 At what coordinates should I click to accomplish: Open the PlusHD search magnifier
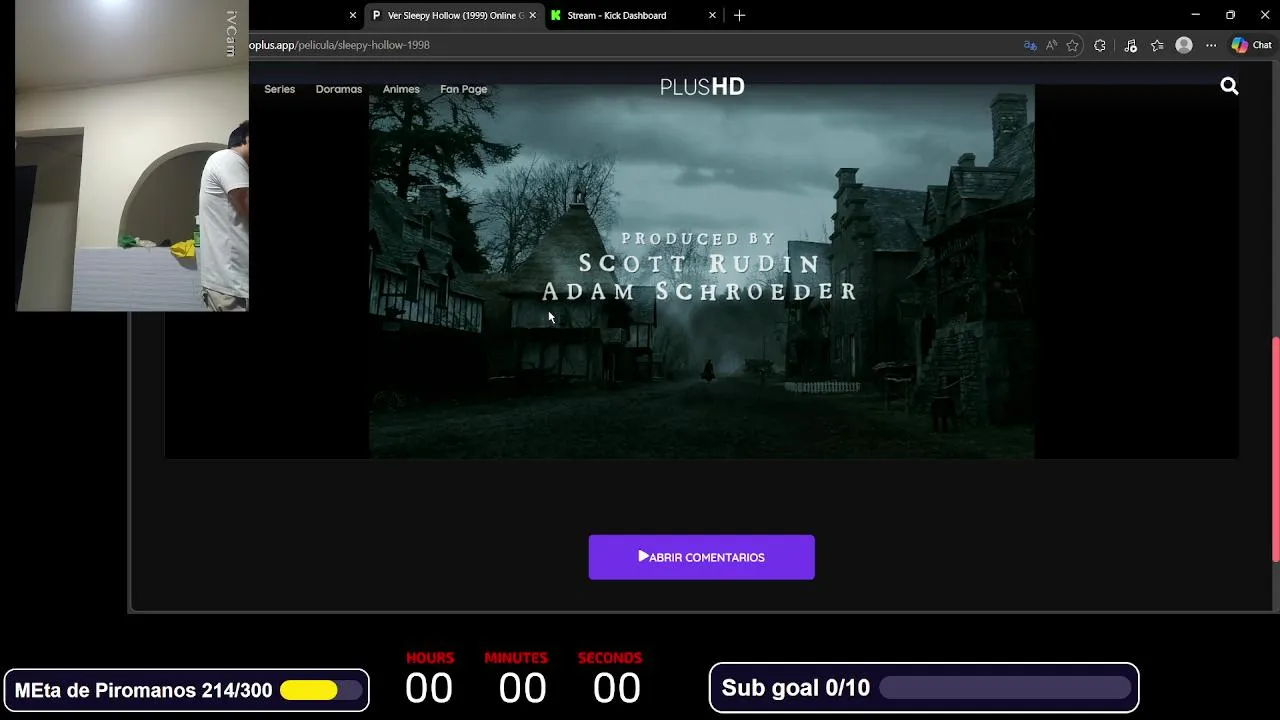click(1229, 87)
